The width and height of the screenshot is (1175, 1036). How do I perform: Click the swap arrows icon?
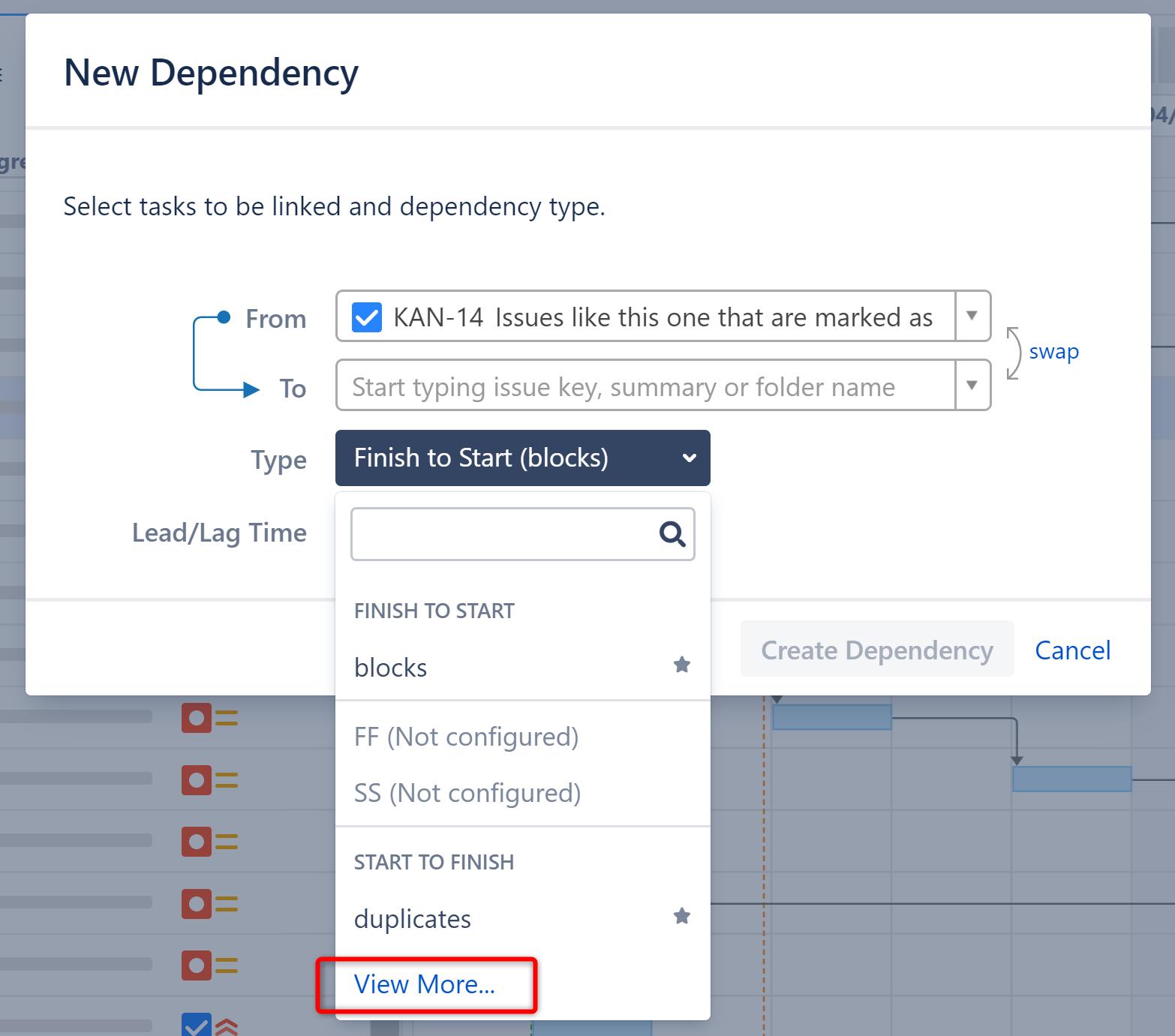[1013, 351]
